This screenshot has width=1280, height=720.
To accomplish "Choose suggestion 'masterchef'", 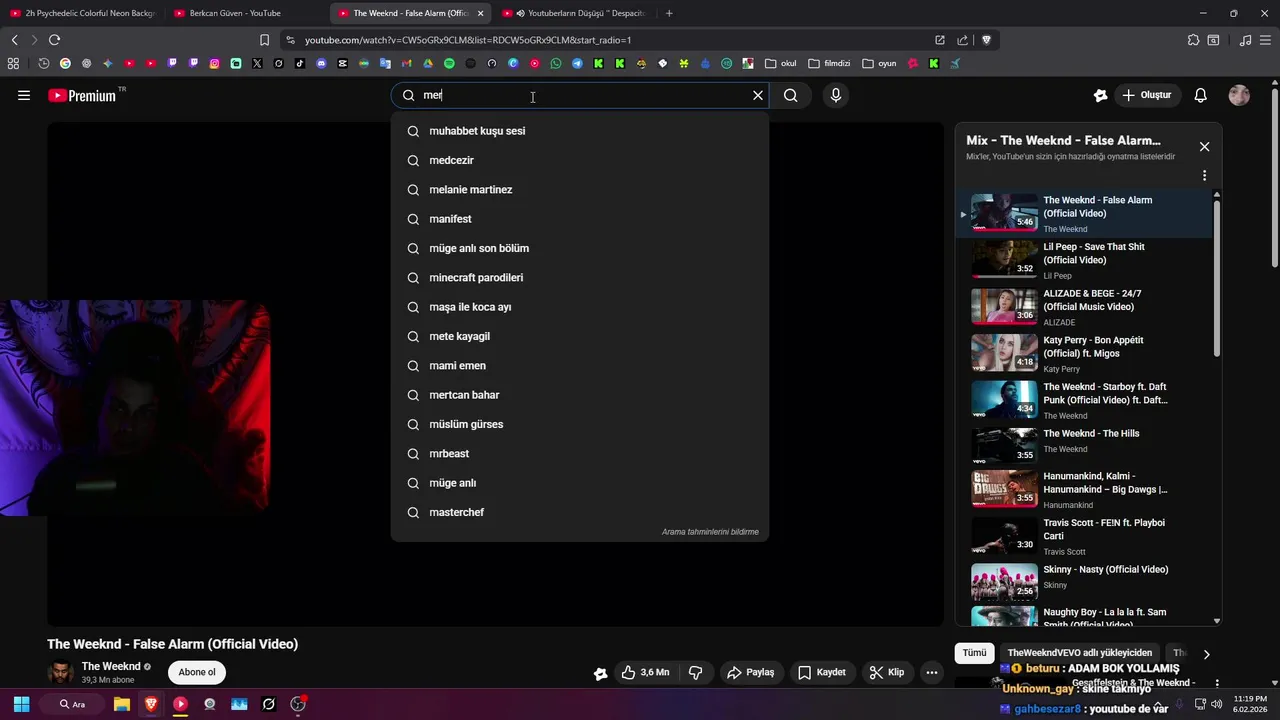I will (580, 512).
